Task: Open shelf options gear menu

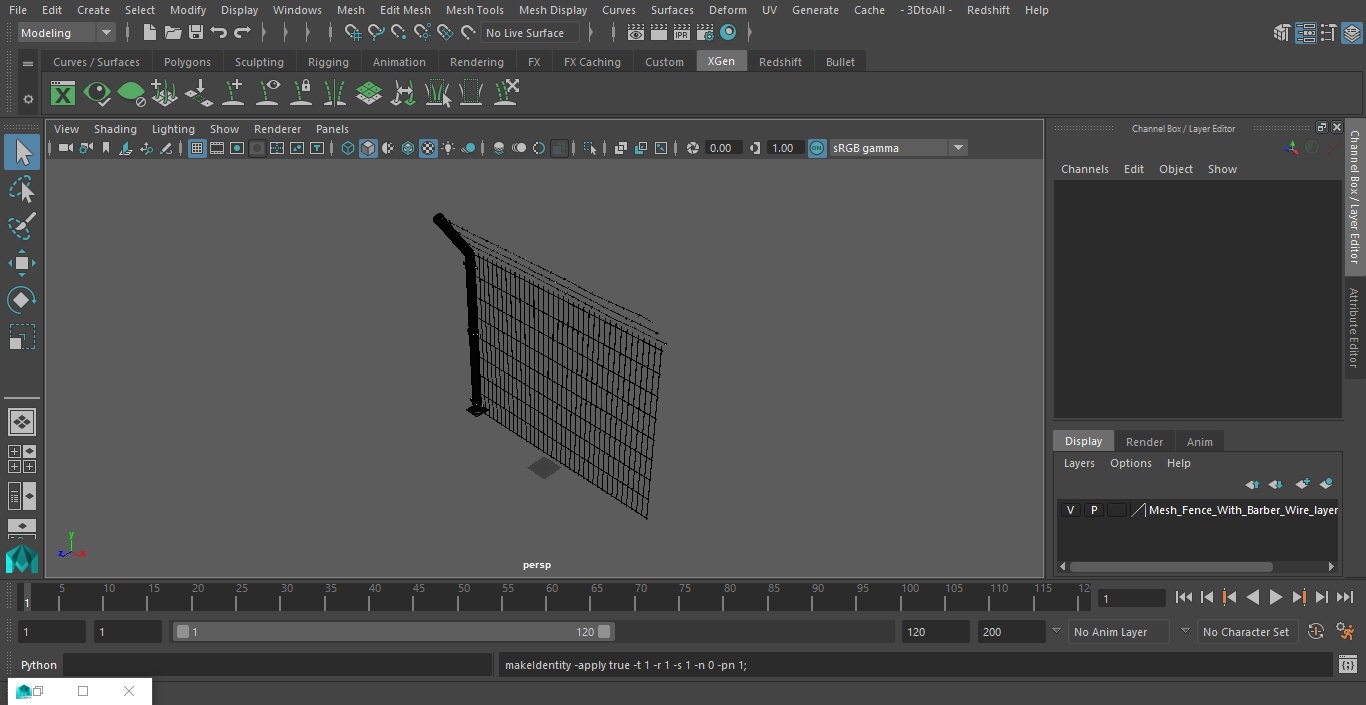Action: point(28,98)
